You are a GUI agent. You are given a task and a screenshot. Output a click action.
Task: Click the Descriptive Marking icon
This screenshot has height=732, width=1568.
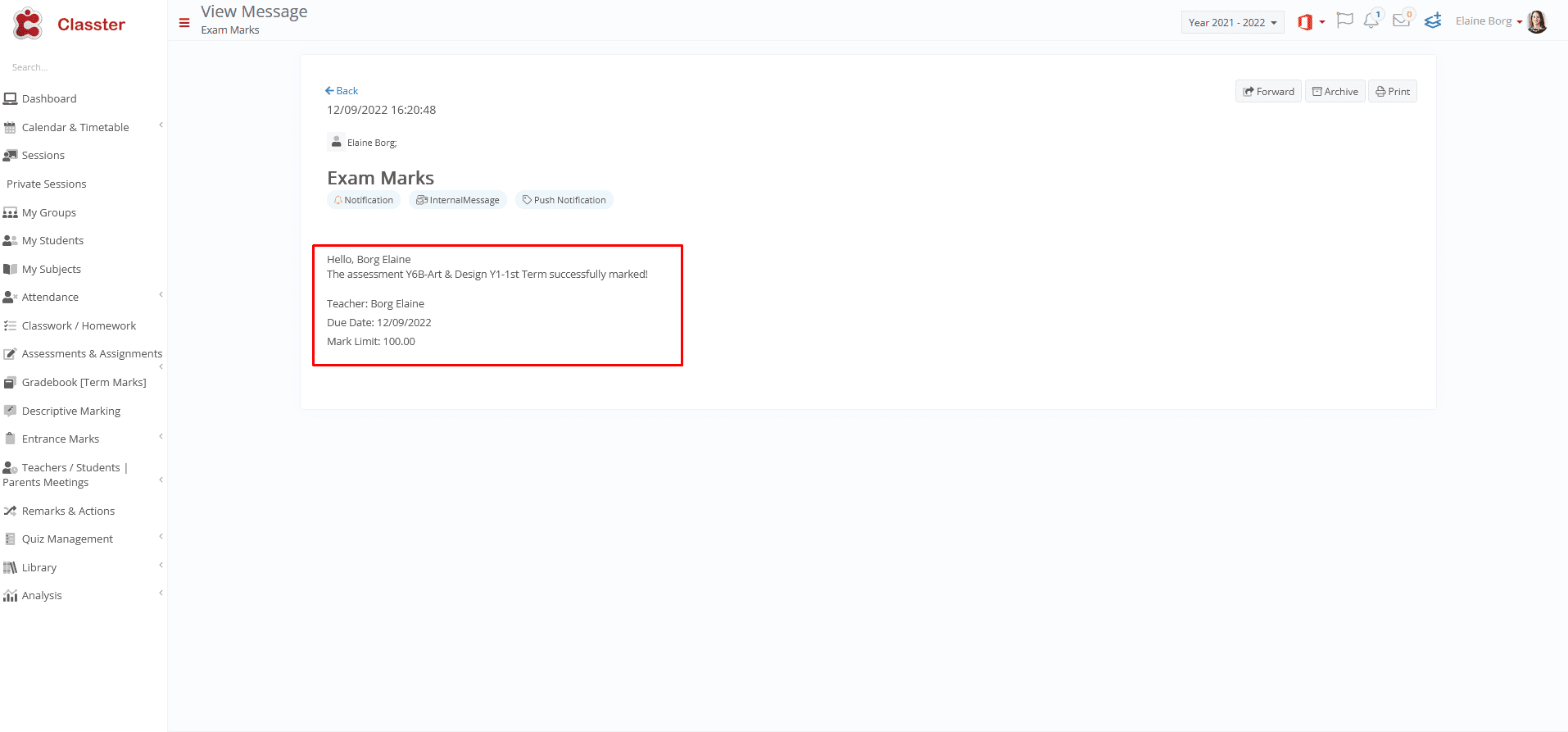pos(10,411)
